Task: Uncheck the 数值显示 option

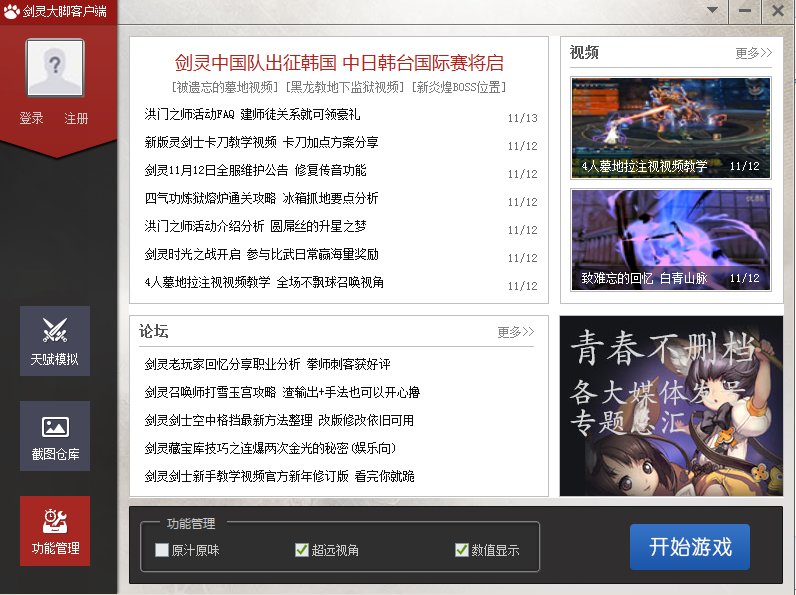Action: pyautogui.click(x=461, y=550)
